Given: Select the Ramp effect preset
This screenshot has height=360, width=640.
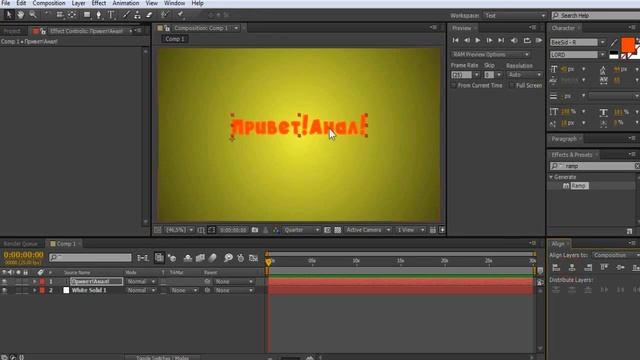Looking at the screenshot, I should 579,186.
